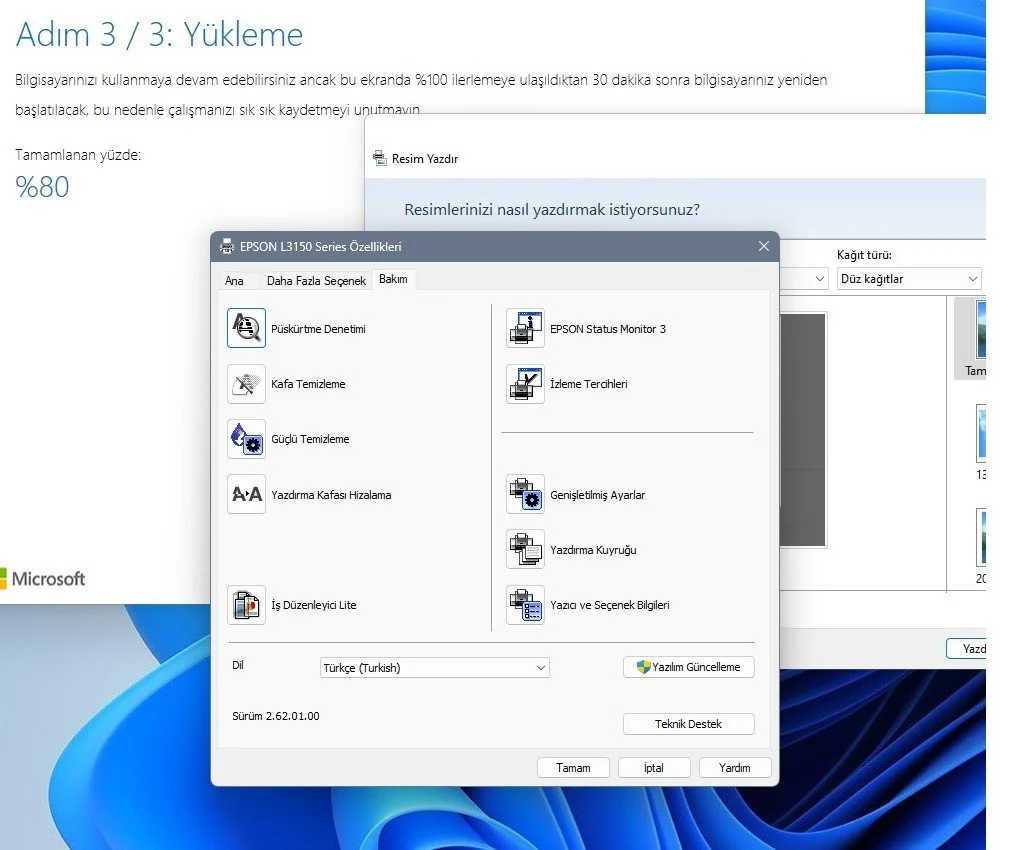Switch to the Ana tab
Viewport: 1012px width, 850px height.
click(x=234, y=281)
